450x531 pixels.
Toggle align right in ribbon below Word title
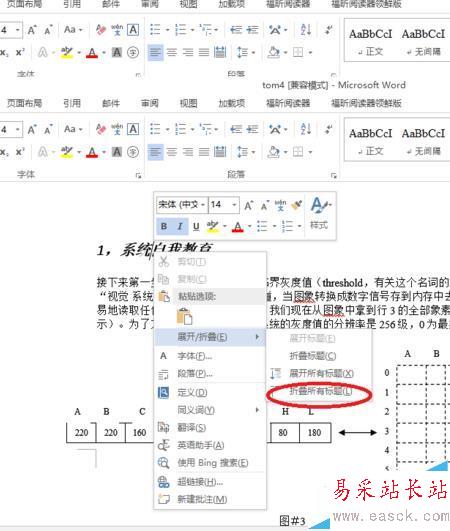[188, 152]
